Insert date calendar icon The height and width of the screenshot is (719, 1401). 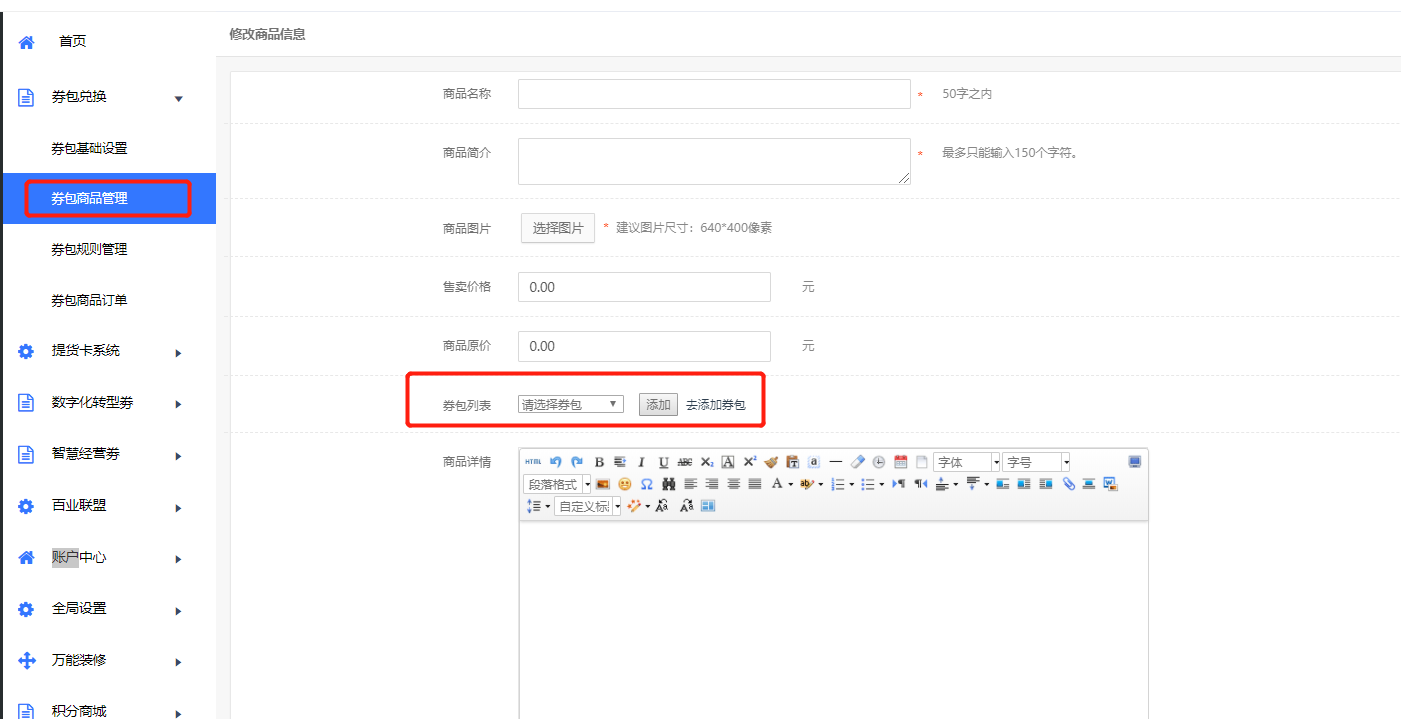900,462
